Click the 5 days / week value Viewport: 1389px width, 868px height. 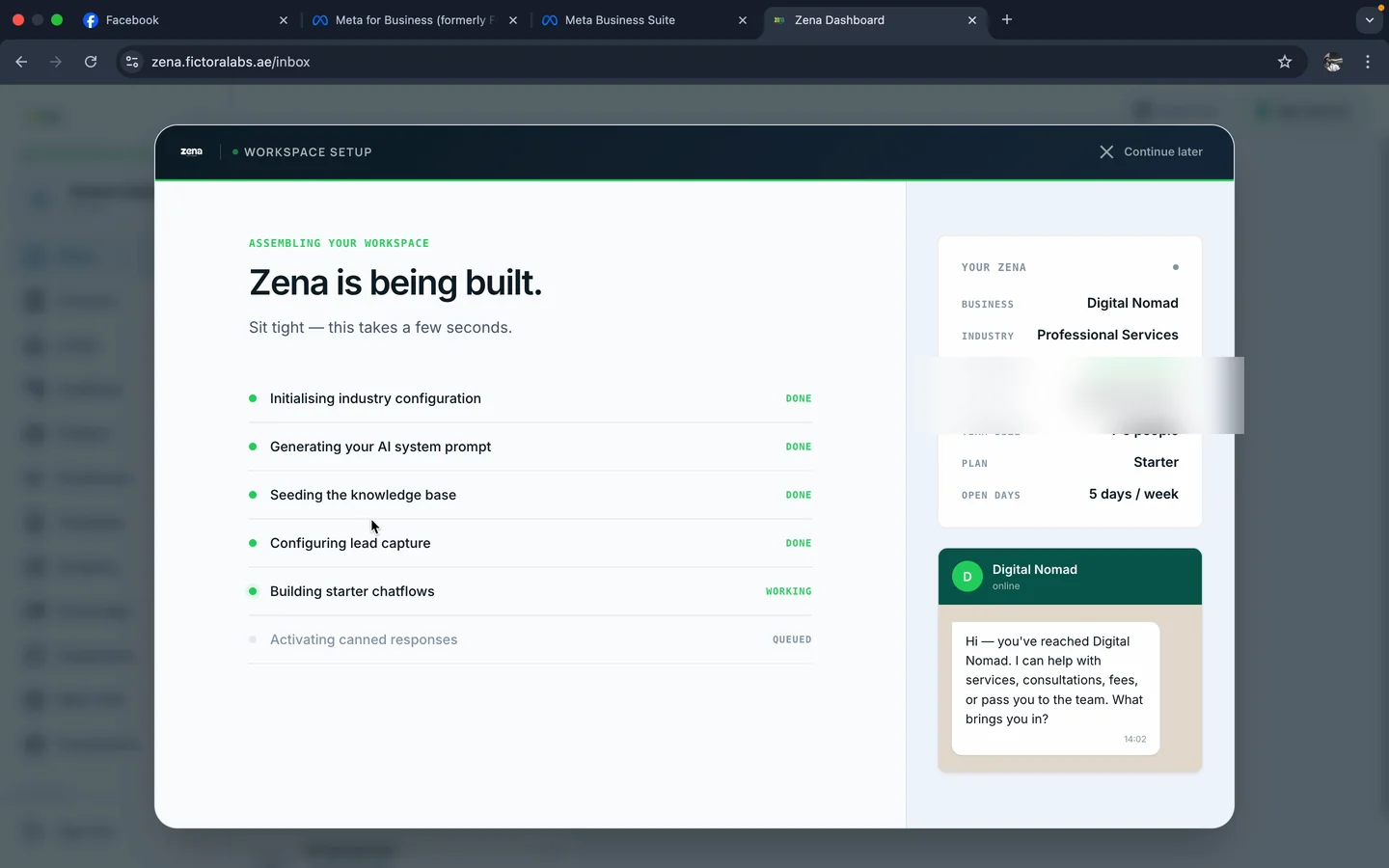point(1133,494)
